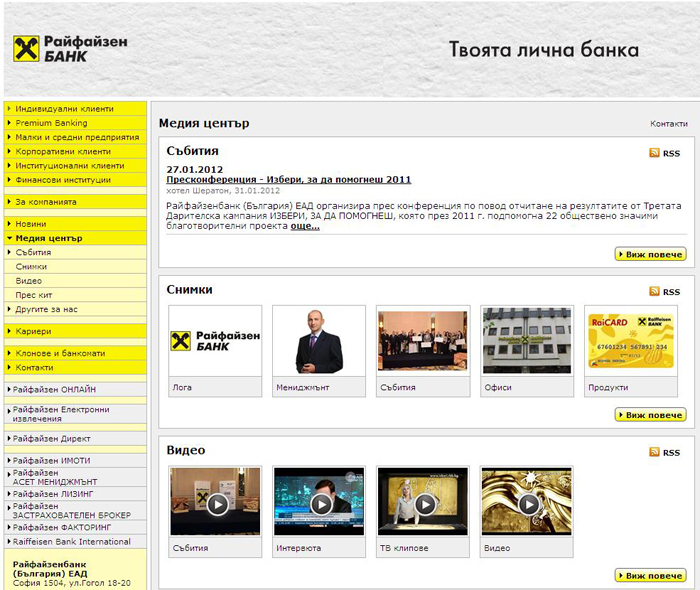Click RSS text link in Събития section
This screenshot has height=590, width=700.
671,154
